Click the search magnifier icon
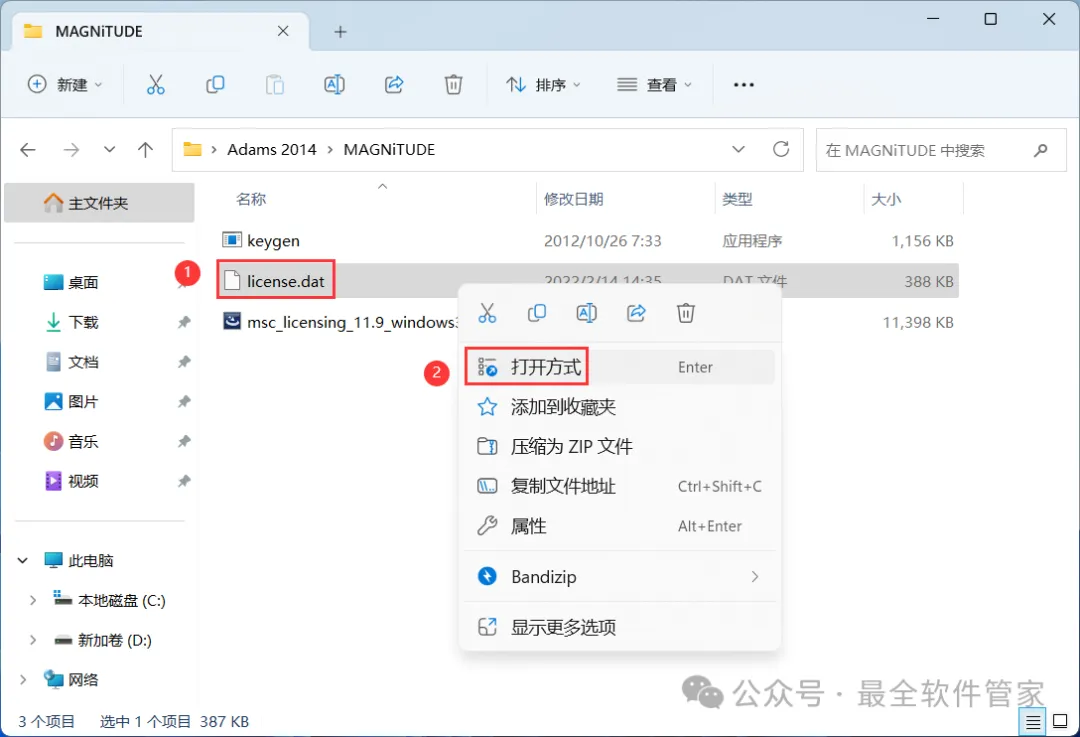This screenshot has width=1080, height=737. [x=1041, y=149]
